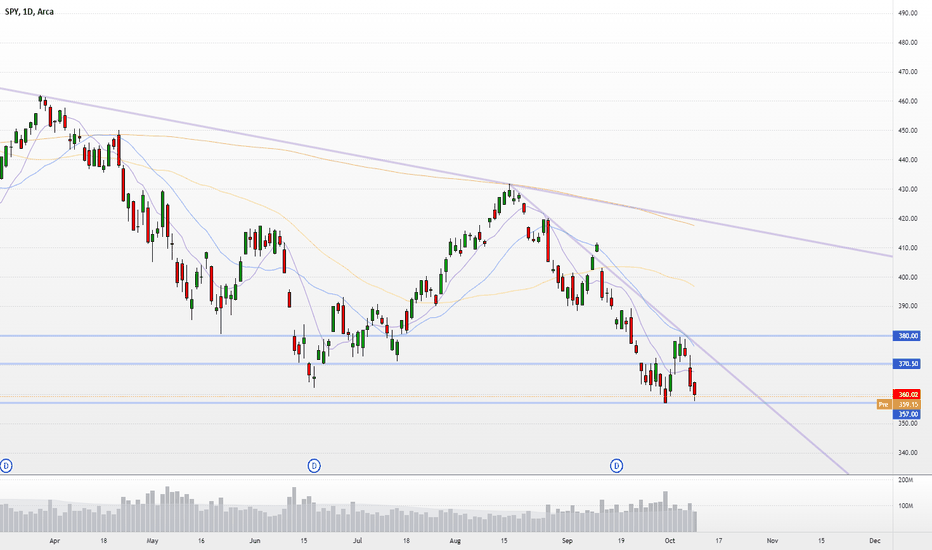Click the Nov label on time axis
The height and width of the screenshot is (550, 932).
(x=773, y=541)
